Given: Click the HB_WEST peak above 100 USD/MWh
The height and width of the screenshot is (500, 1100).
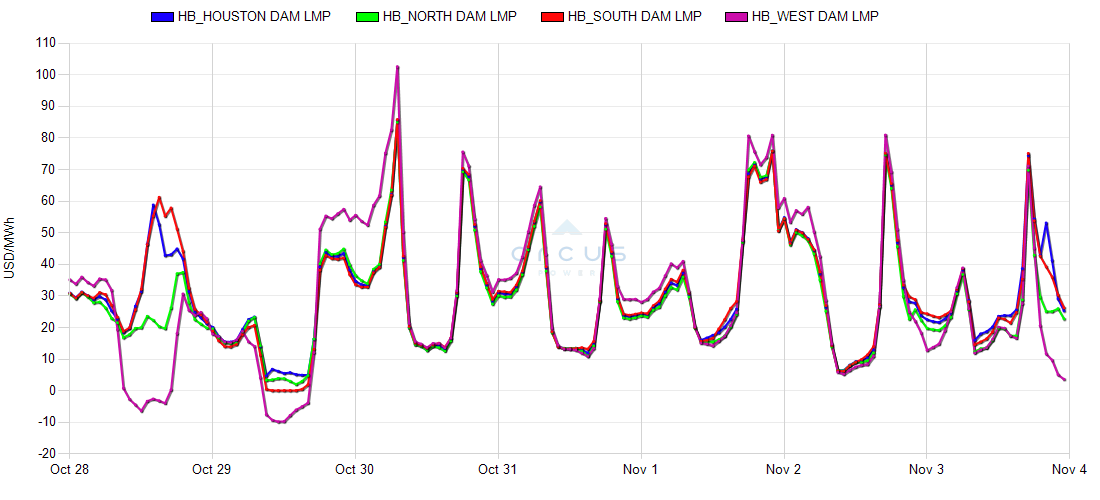Looking at the screenshot, I should (398, 67).
